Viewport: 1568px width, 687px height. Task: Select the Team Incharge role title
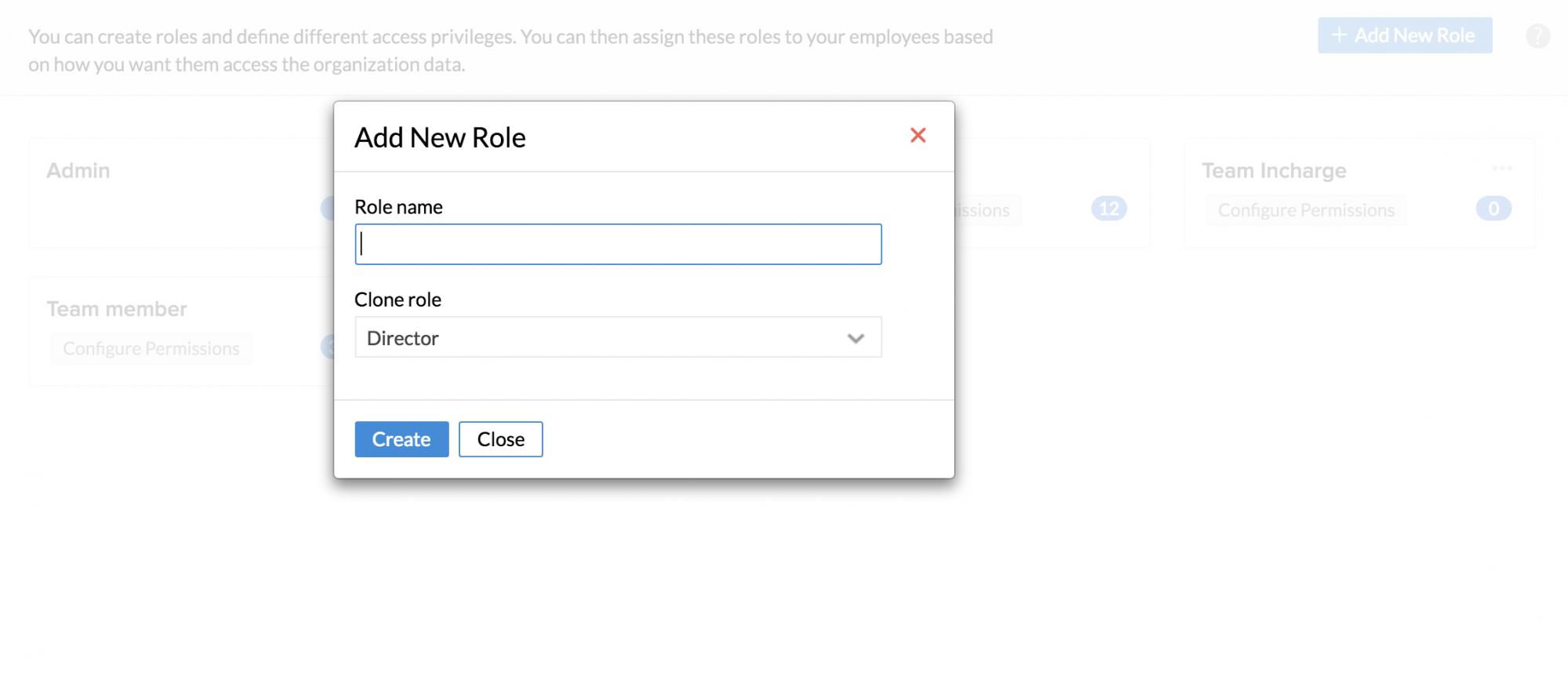(x=1274, y=171)
